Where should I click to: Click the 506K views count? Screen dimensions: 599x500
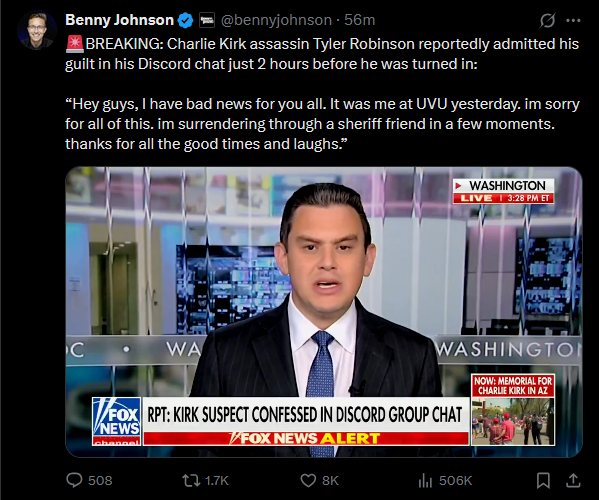pos(455,481)
